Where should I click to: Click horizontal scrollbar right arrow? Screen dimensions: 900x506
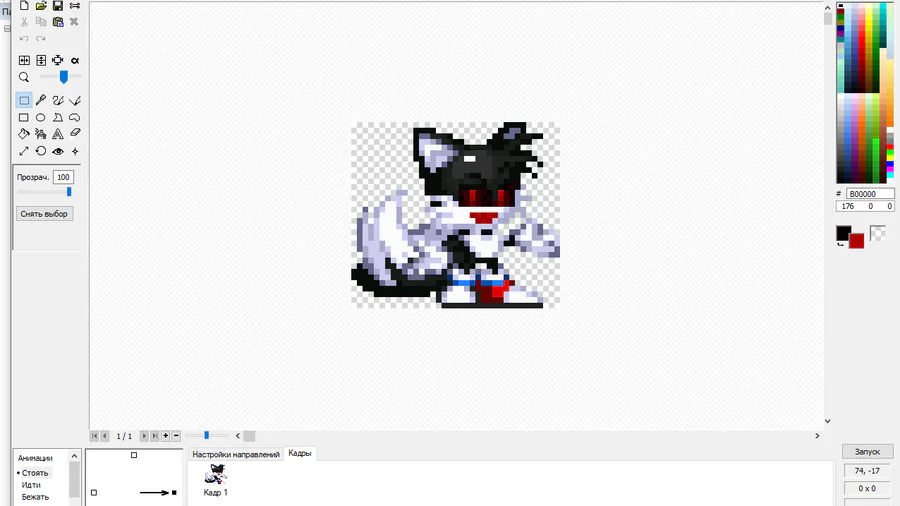coord(817,436)
